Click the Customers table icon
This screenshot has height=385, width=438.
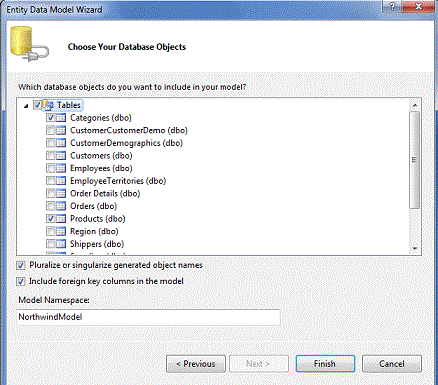pos(61,156)
